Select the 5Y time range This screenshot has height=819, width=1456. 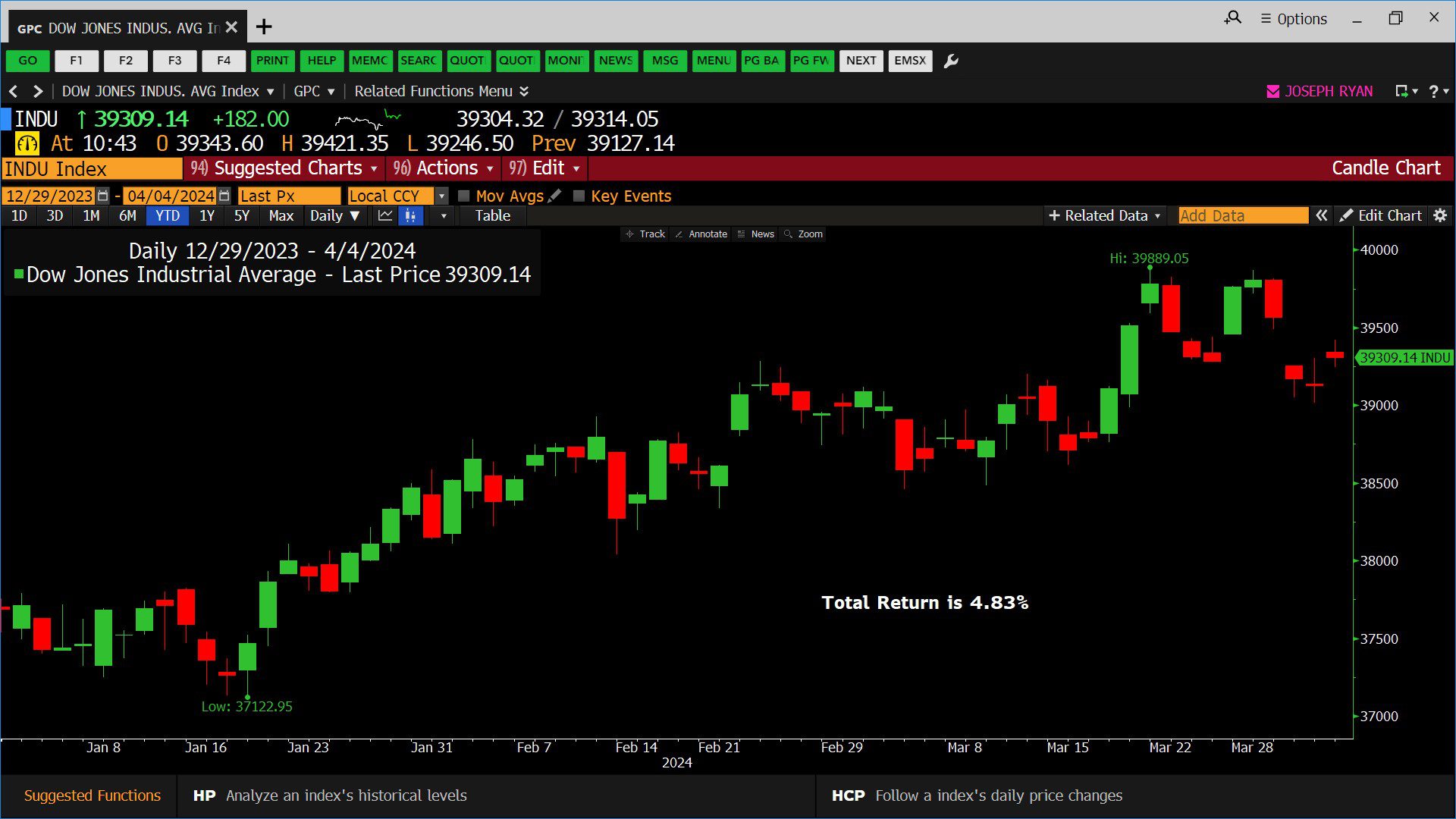pyautogui.click(x=242, y=215)
